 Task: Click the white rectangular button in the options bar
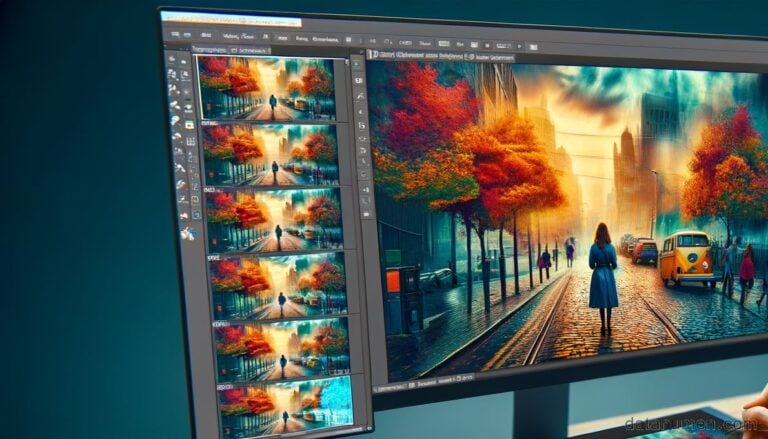pos(443,44)
